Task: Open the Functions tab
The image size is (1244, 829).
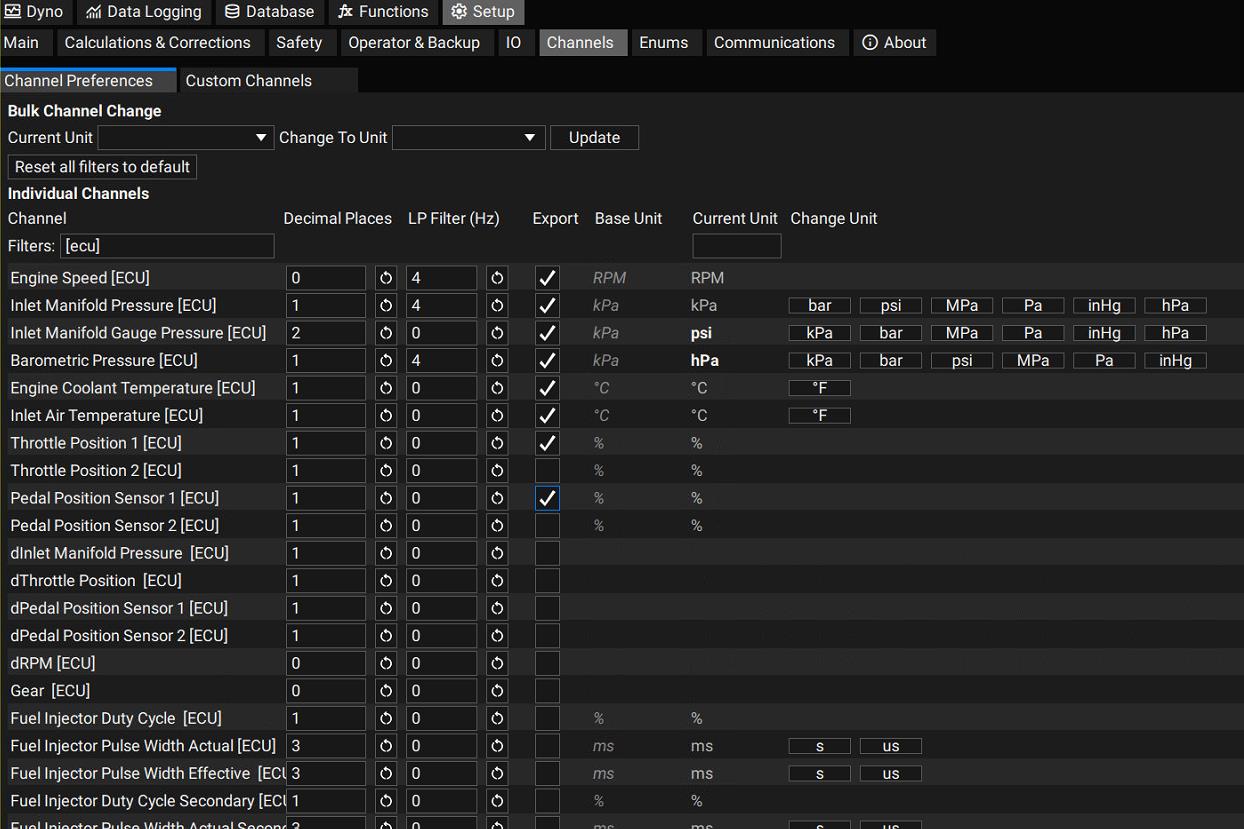Action: (x=384, y=12)
